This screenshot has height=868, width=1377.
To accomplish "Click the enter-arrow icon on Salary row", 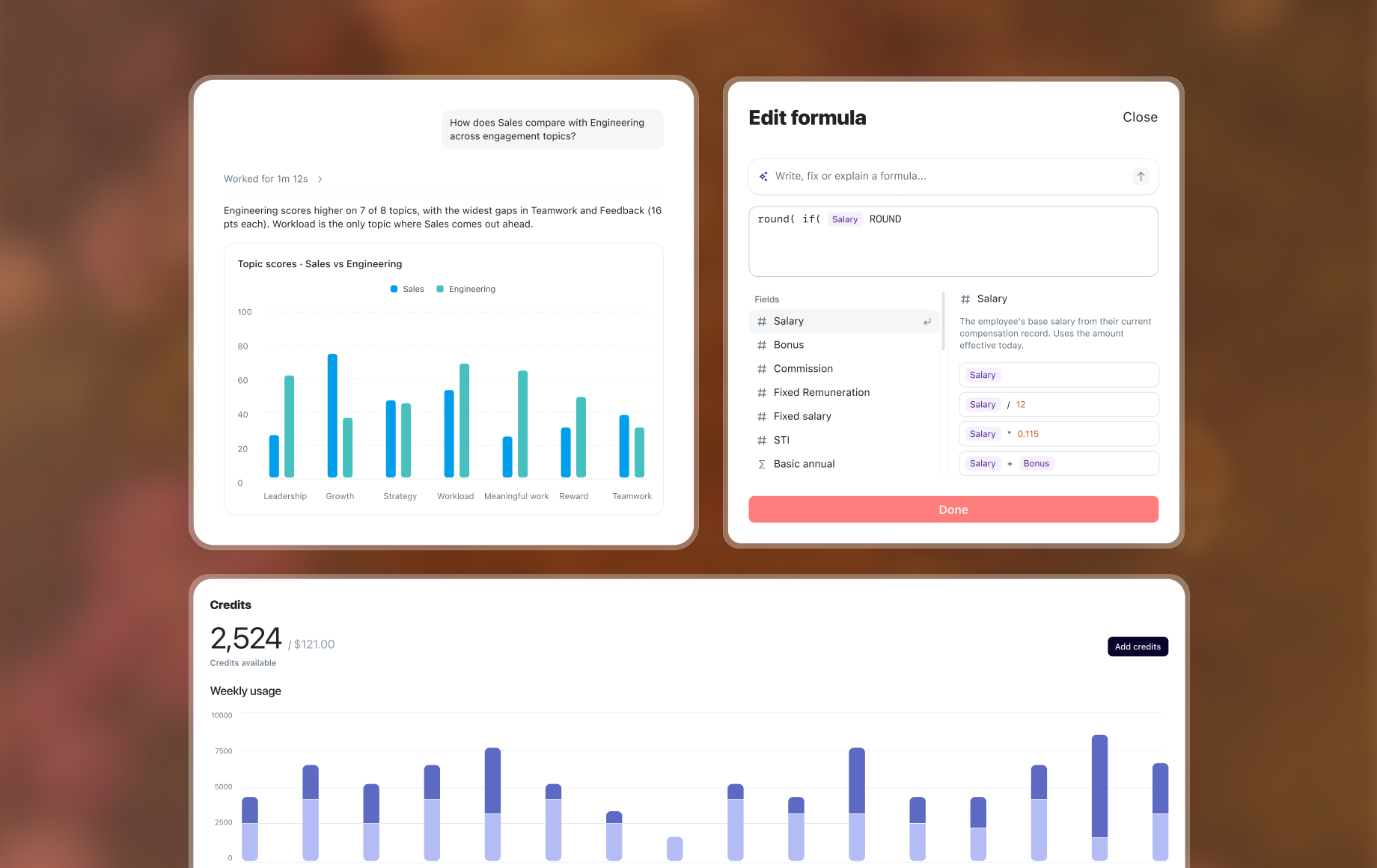I will click(x=927, y=322).
